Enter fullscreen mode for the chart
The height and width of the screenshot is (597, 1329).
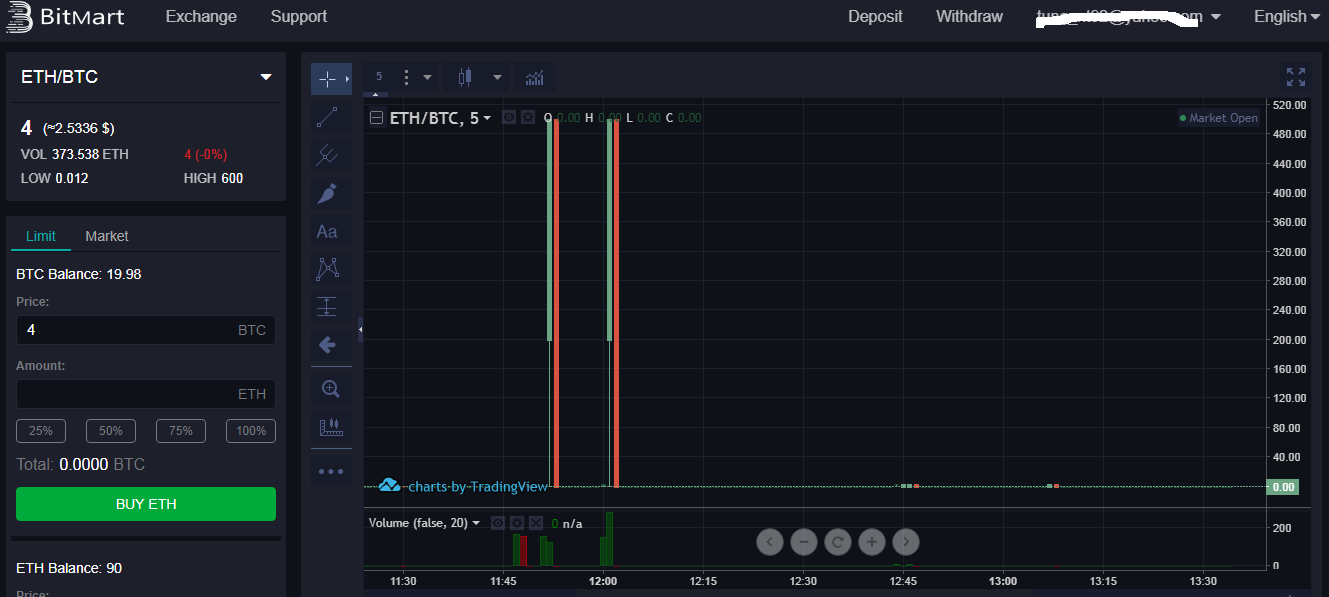point(1296,77)
